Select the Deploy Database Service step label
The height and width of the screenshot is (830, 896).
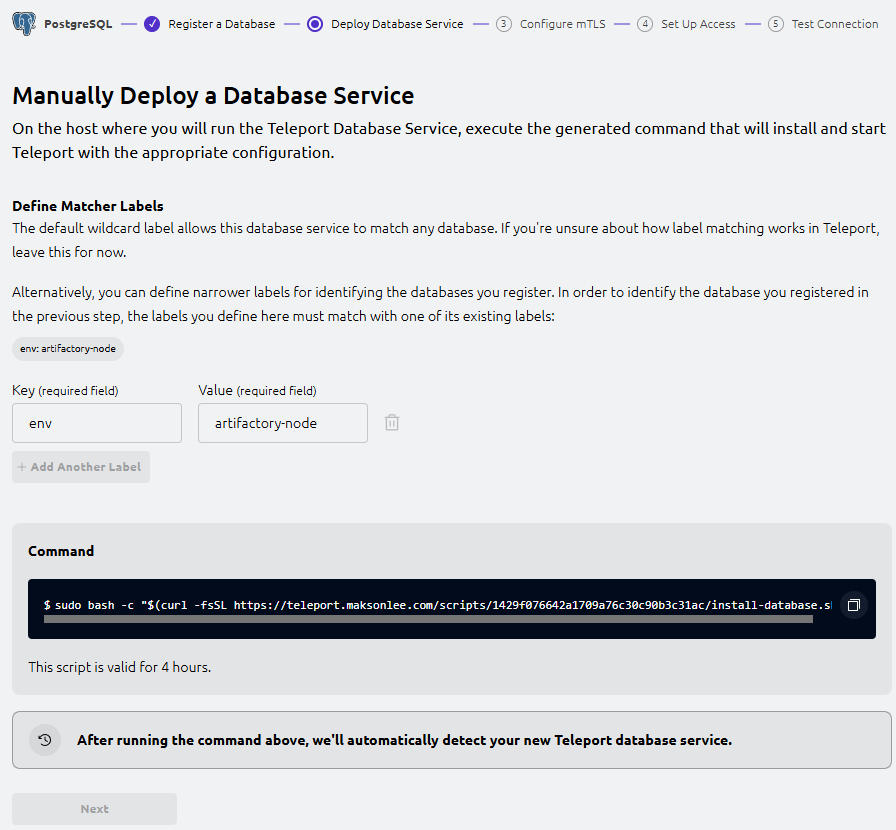point(397,24)
